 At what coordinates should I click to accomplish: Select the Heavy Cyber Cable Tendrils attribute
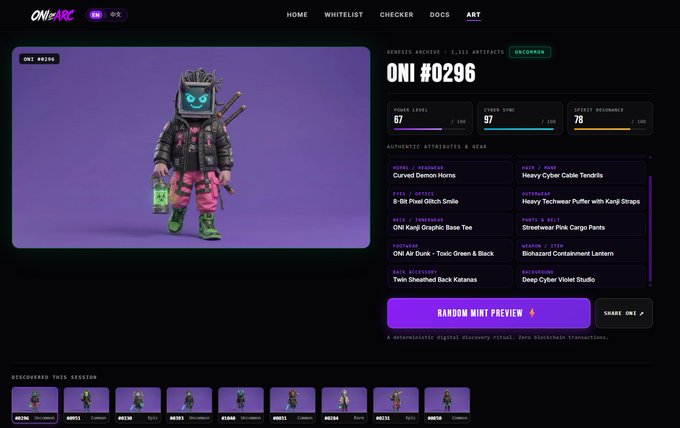click(x=581, y=172)
